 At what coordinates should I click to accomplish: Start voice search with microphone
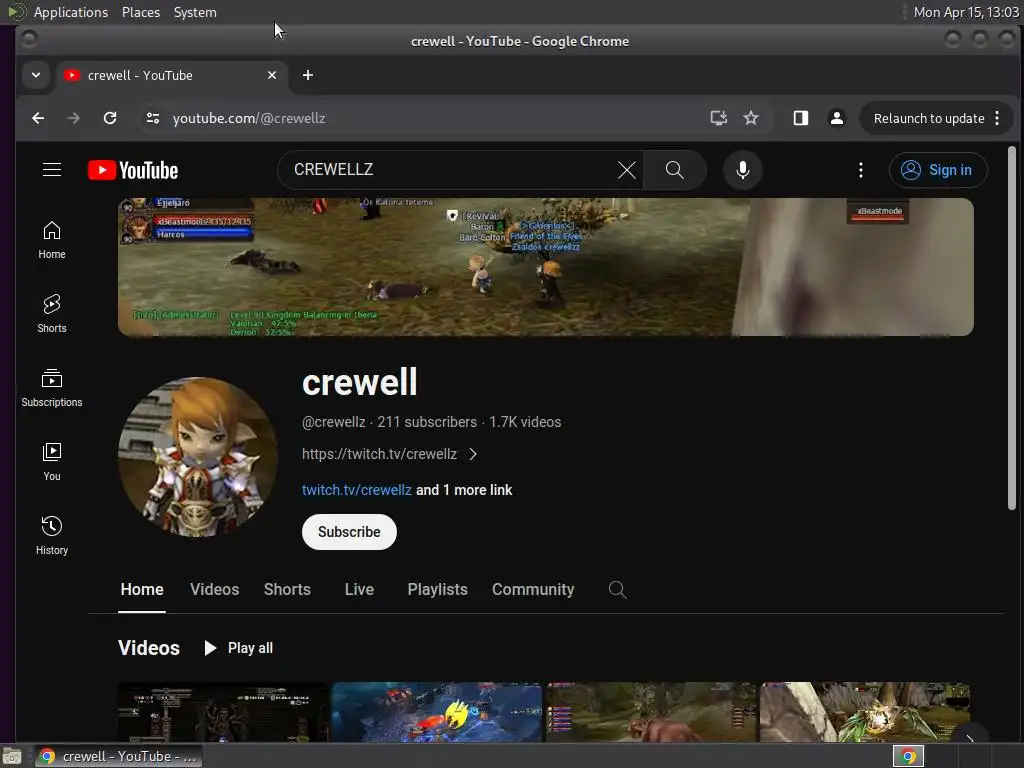click(743, 170)
